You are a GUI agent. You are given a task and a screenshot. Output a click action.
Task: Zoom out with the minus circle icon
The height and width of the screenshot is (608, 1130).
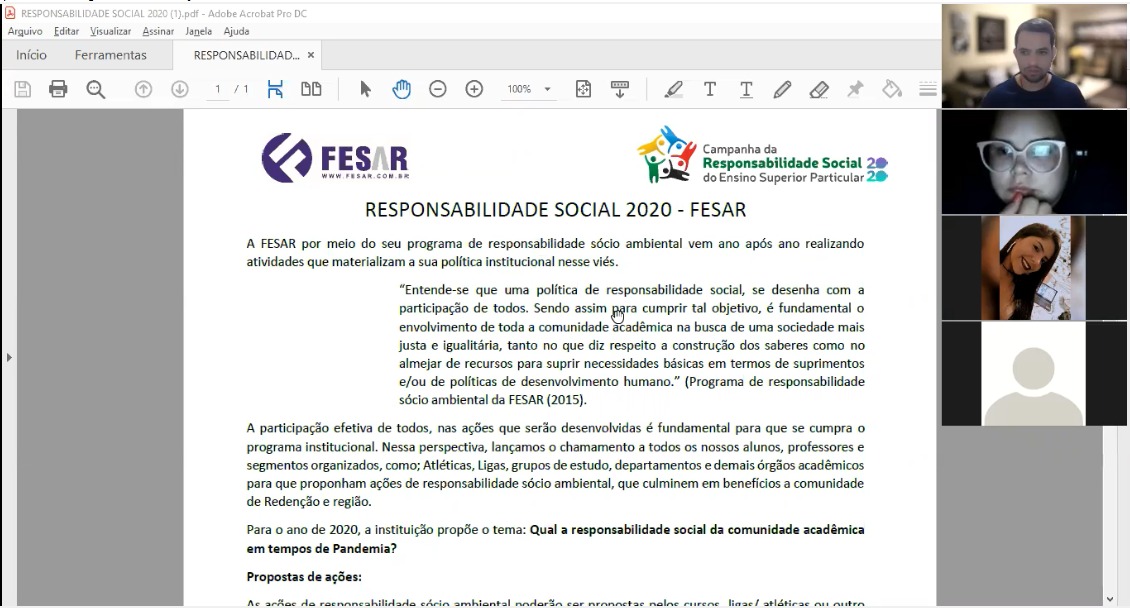click(437, 89)
